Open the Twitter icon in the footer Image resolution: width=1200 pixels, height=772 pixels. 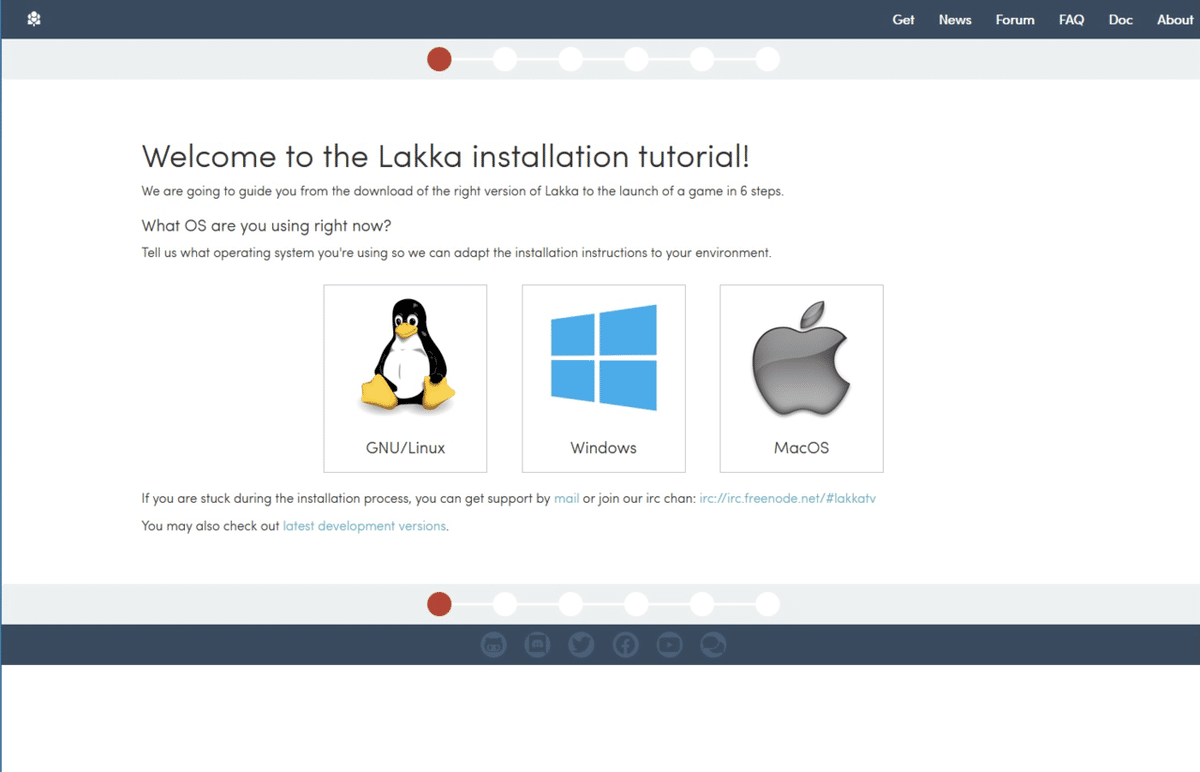coord(582,645)
